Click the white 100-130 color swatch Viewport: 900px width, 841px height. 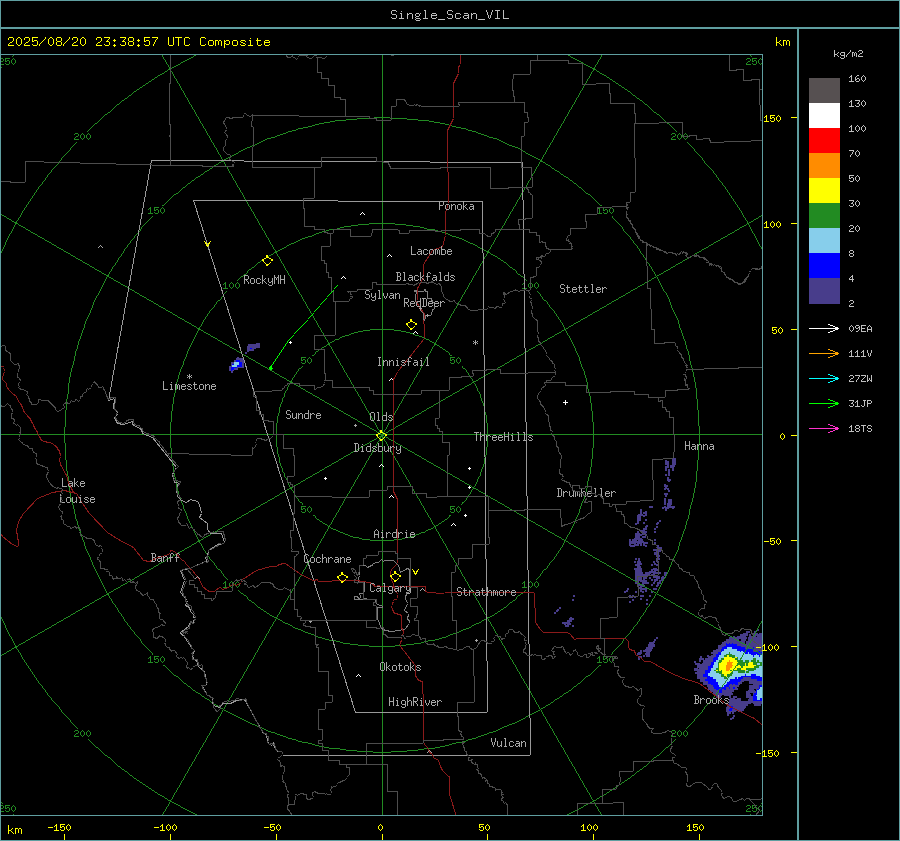coord(824,116)
